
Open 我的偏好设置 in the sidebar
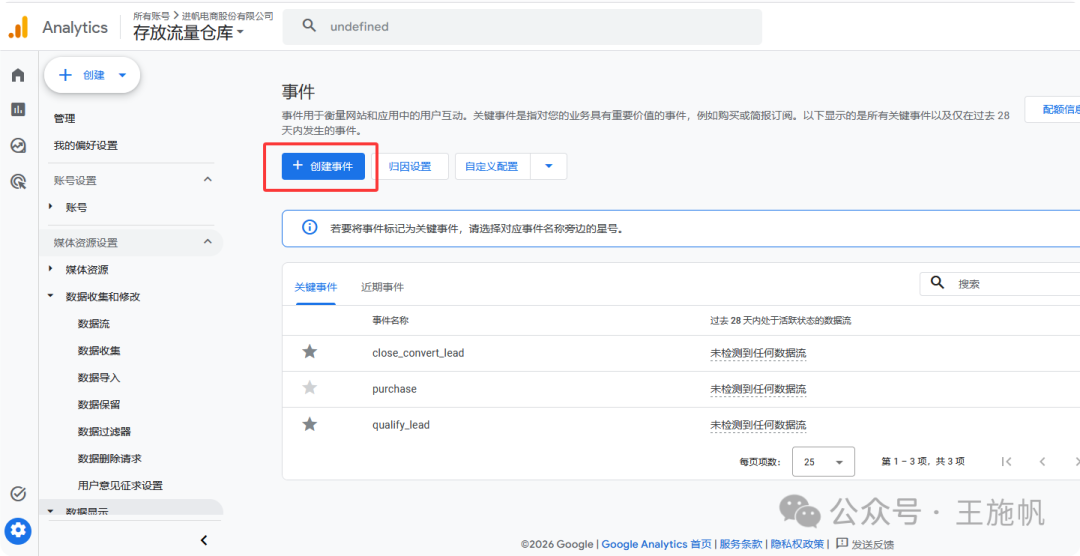(85, 145)
